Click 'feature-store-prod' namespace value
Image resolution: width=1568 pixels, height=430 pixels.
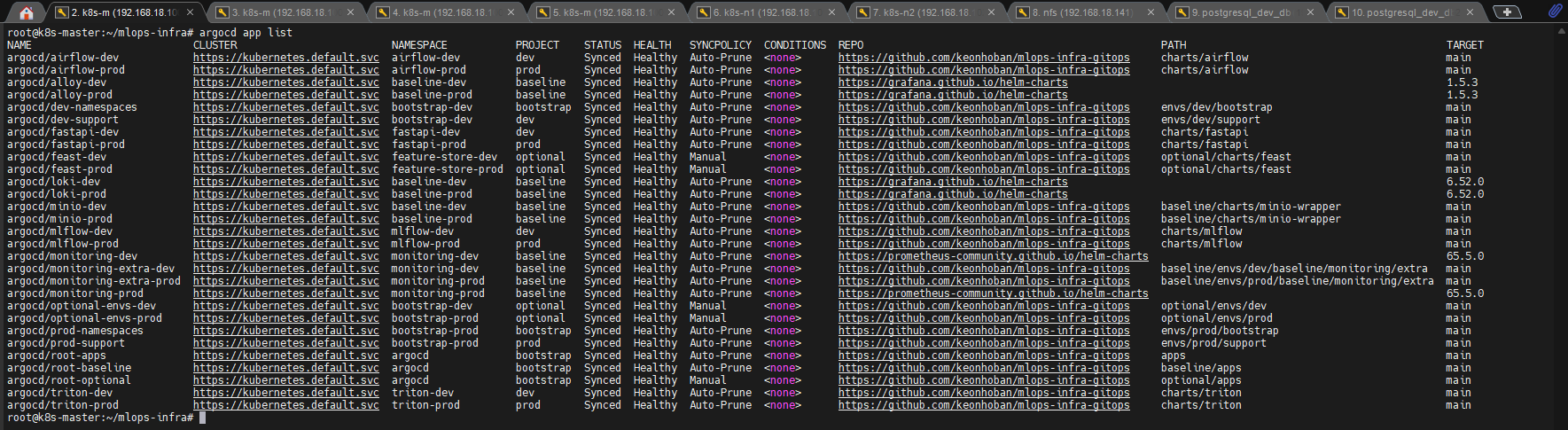[x=448, y=169]
